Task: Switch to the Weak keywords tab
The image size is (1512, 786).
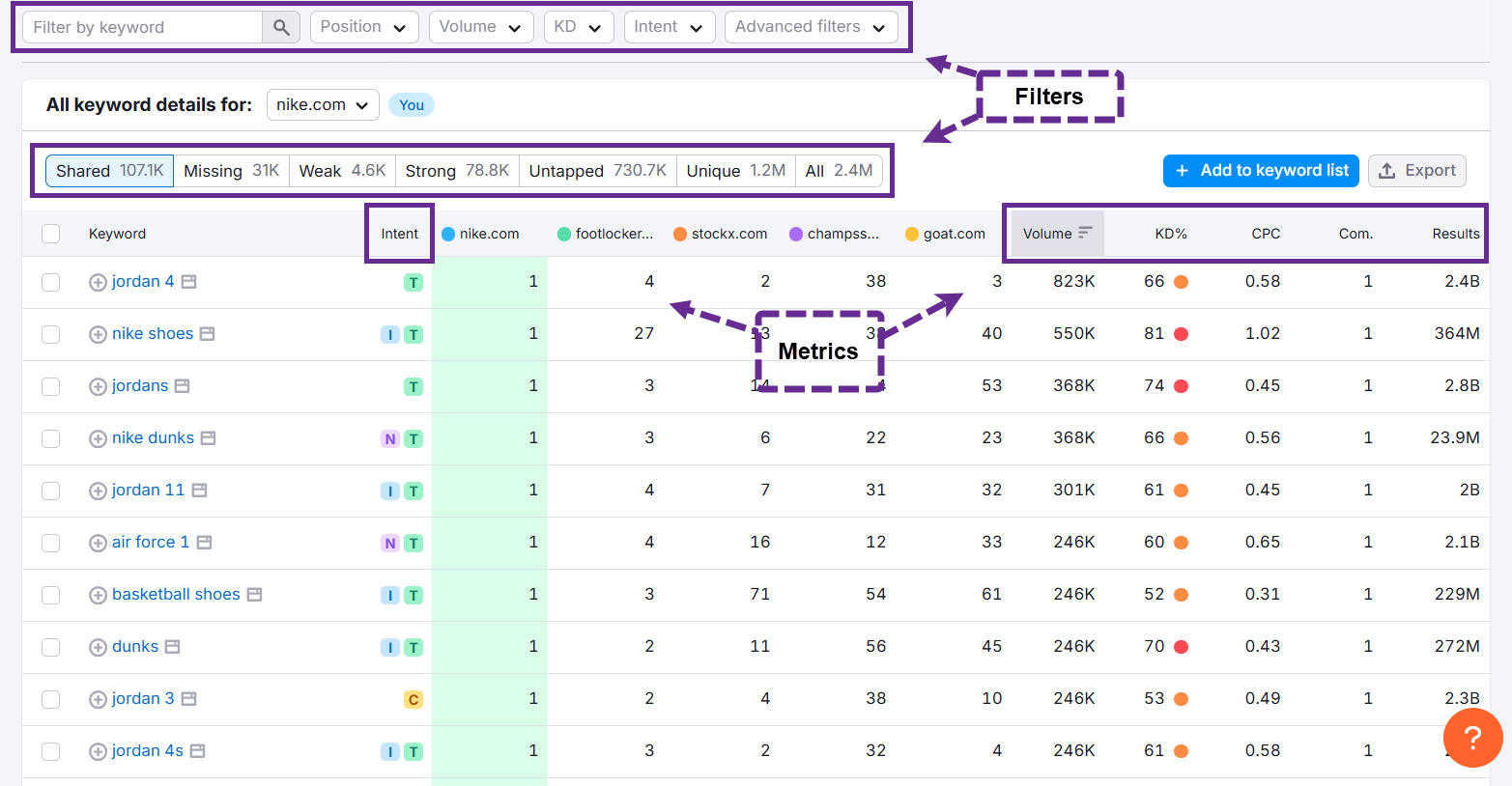Action: (x=342, y=171)
